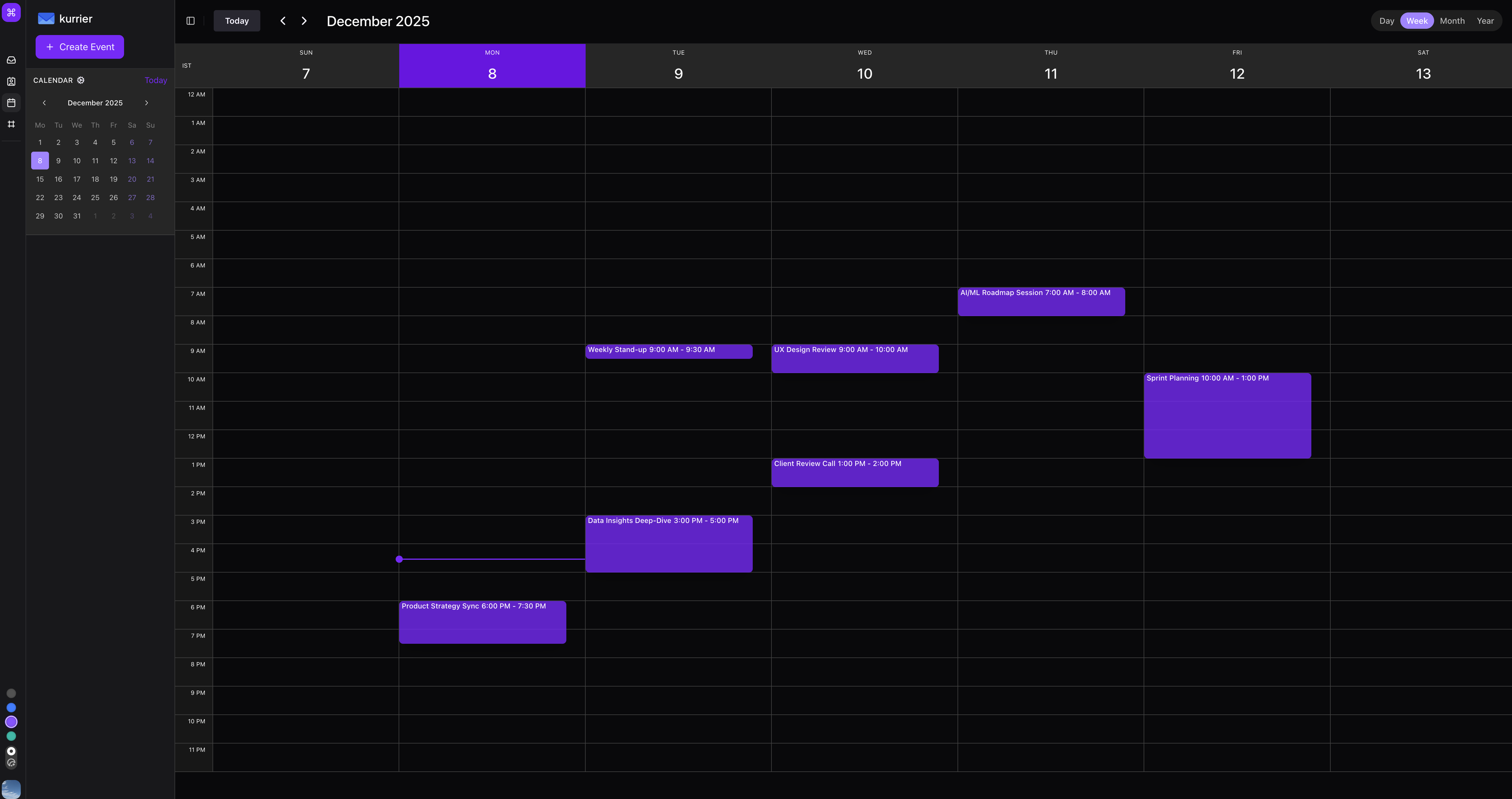Enable light mode with the sun toggle
The image size is (1512, 799).
pyautogui.click(x=11, y=750)
